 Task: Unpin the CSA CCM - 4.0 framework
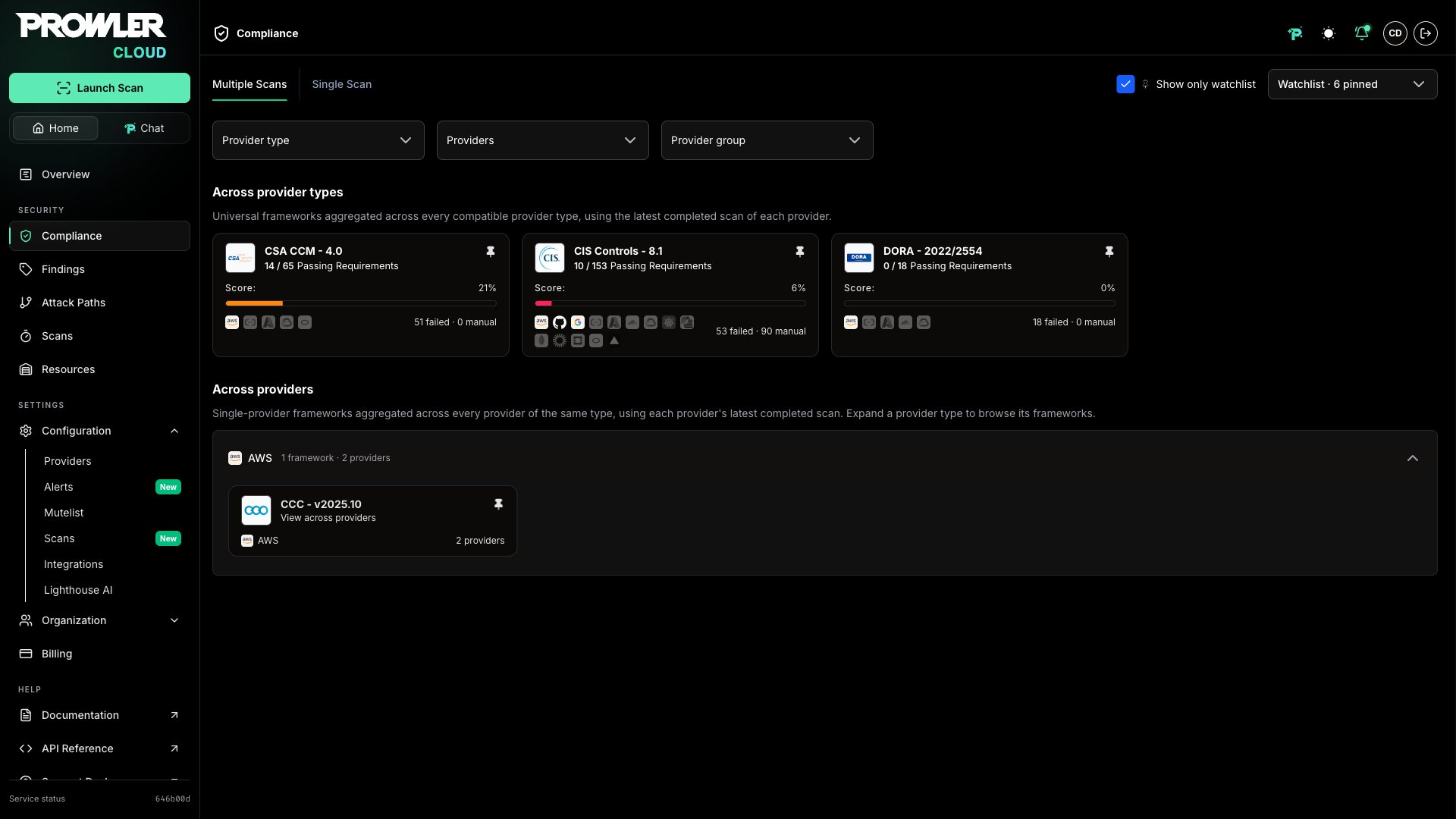coord(491,251)
